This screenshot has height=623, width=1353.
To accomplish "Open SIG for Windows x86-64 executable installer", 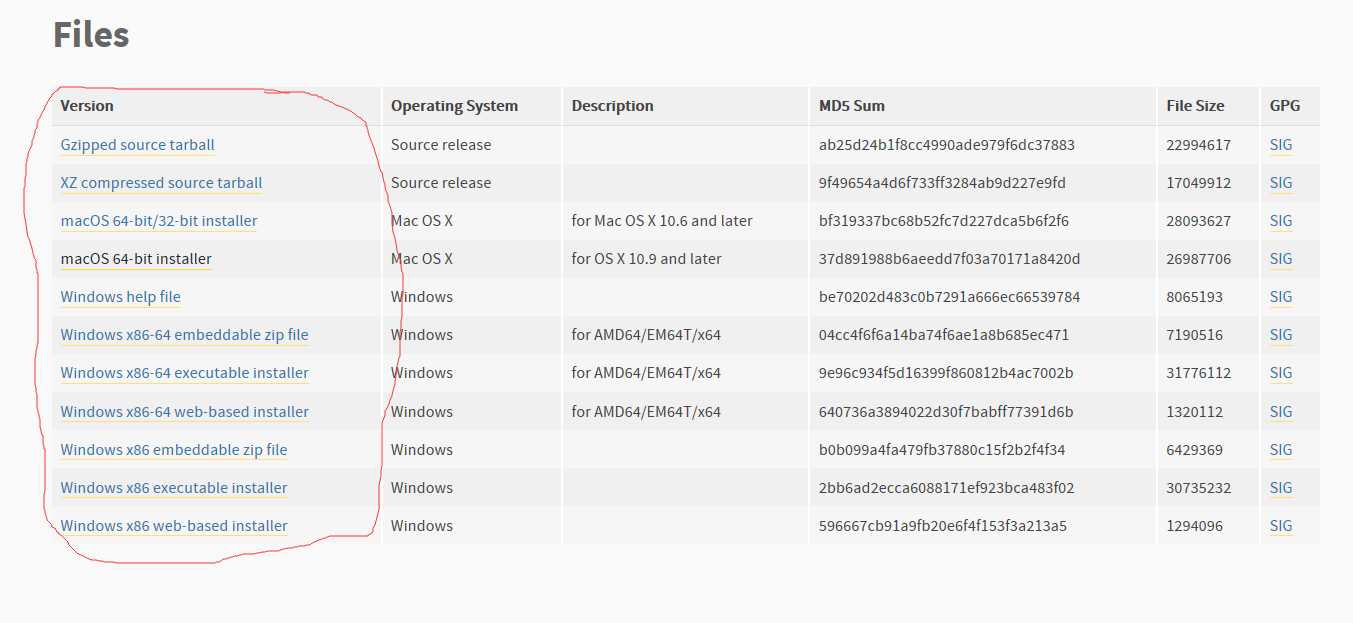I will point(1280,373).
